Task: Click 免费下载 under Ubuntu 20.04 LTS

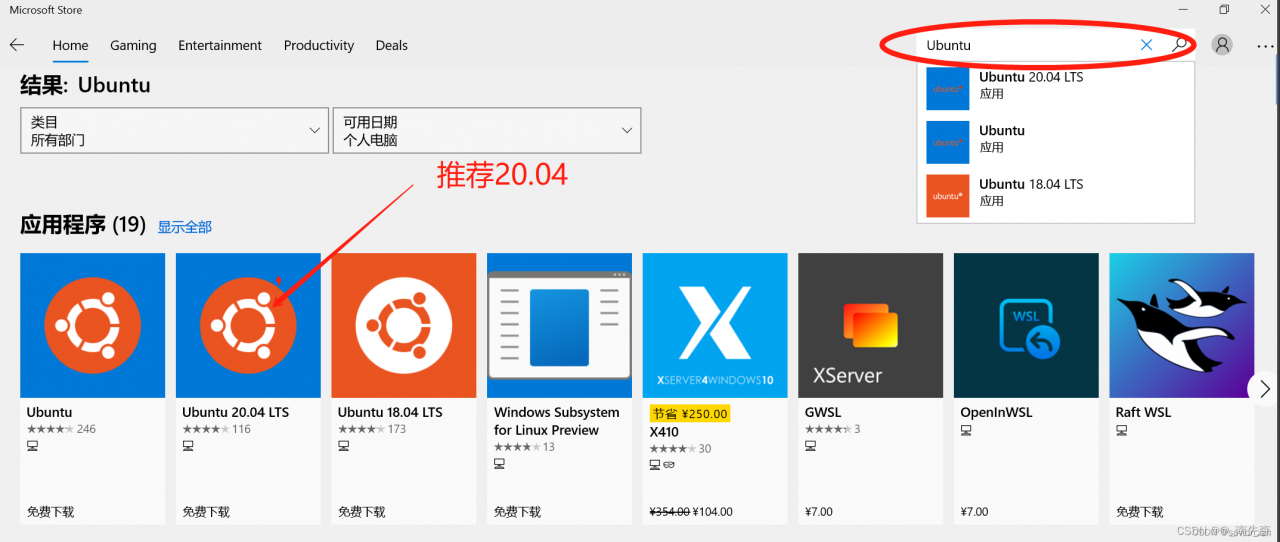Action: pyautogui.click(x=206, y=512)
